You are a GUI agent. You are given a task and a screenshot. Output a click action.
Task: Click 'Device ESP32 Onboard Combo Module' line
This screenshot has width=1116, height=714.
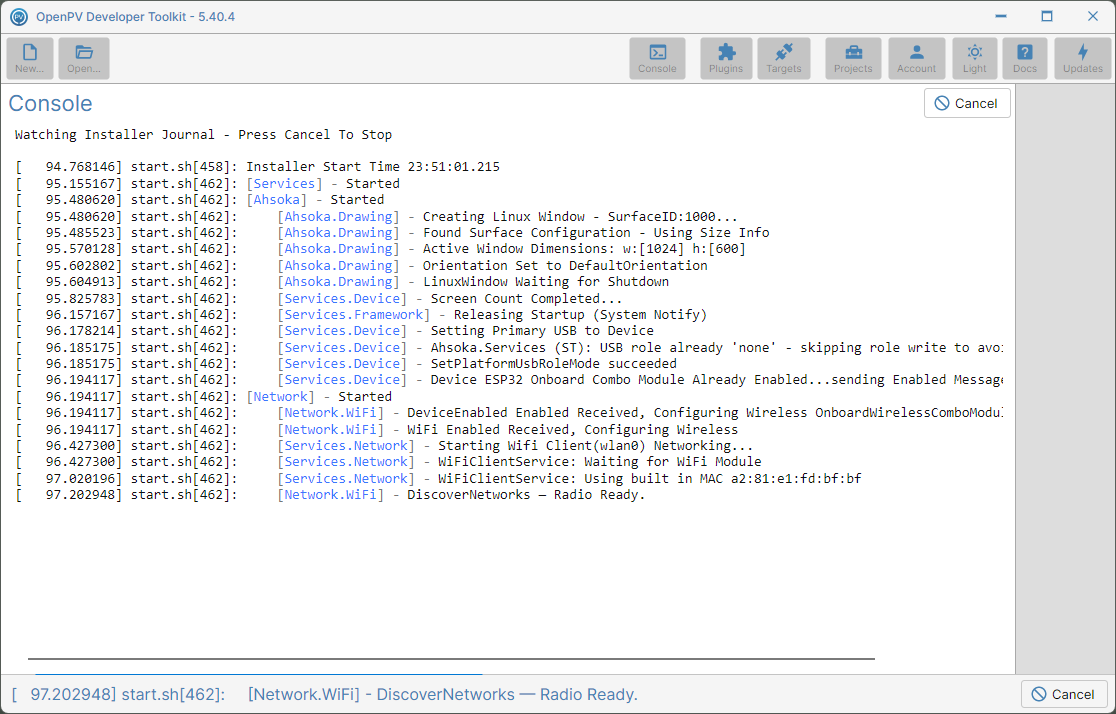[509, 379]
